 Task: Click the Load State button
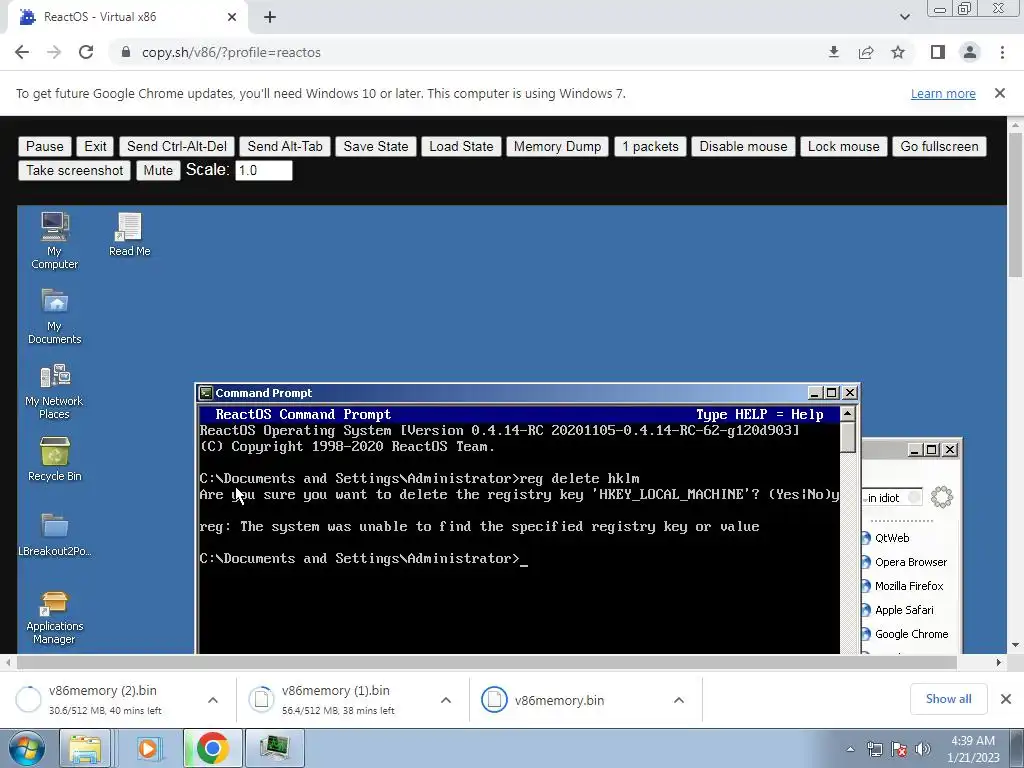pyautogui.click(x=461, y=146)
